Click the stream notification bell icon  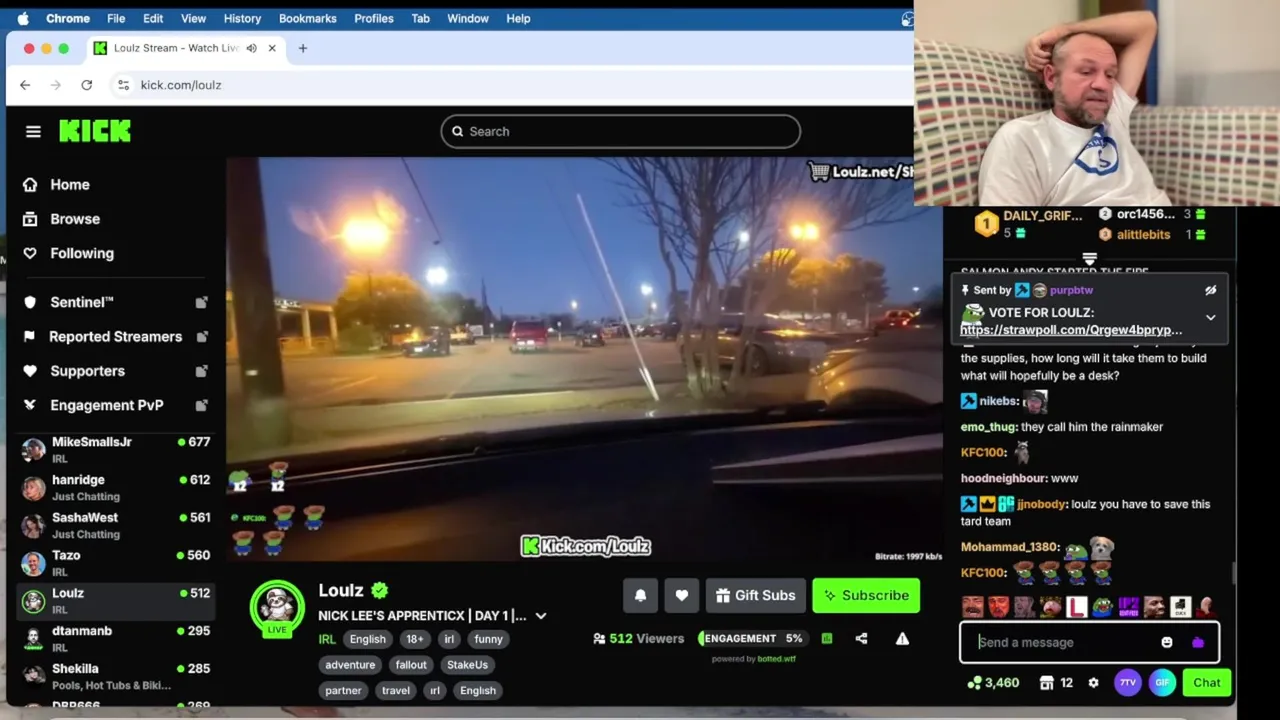(640, 595)
